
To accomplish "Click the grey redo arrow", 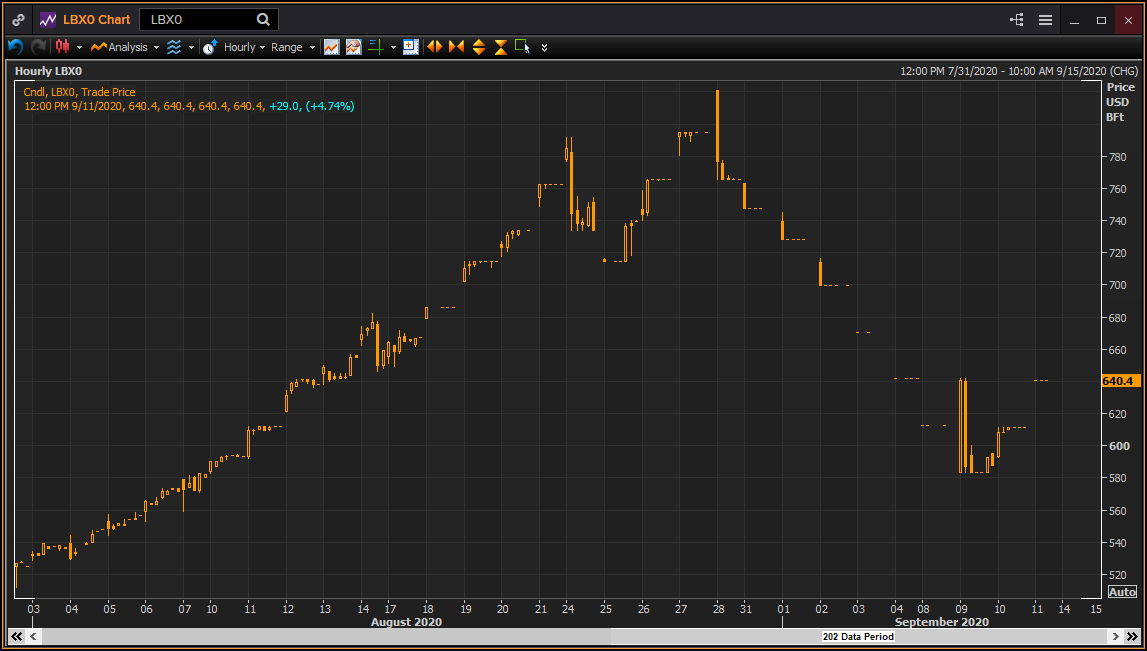I will [38, 47].
